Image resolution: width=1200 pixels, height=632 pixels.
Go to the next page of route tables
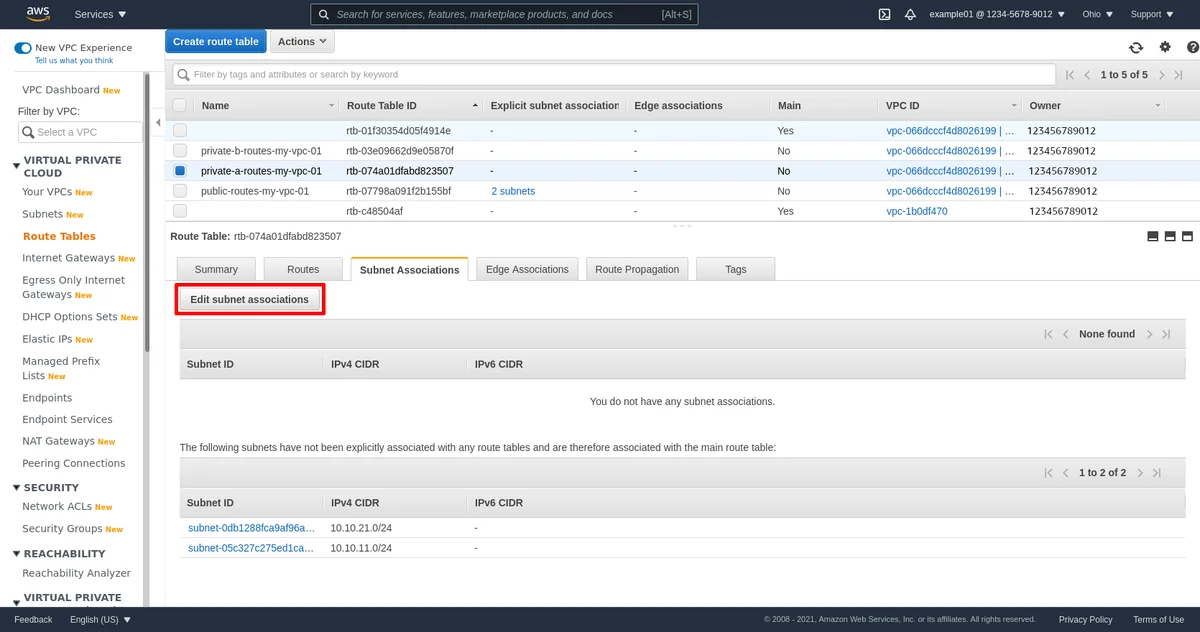1159,75
